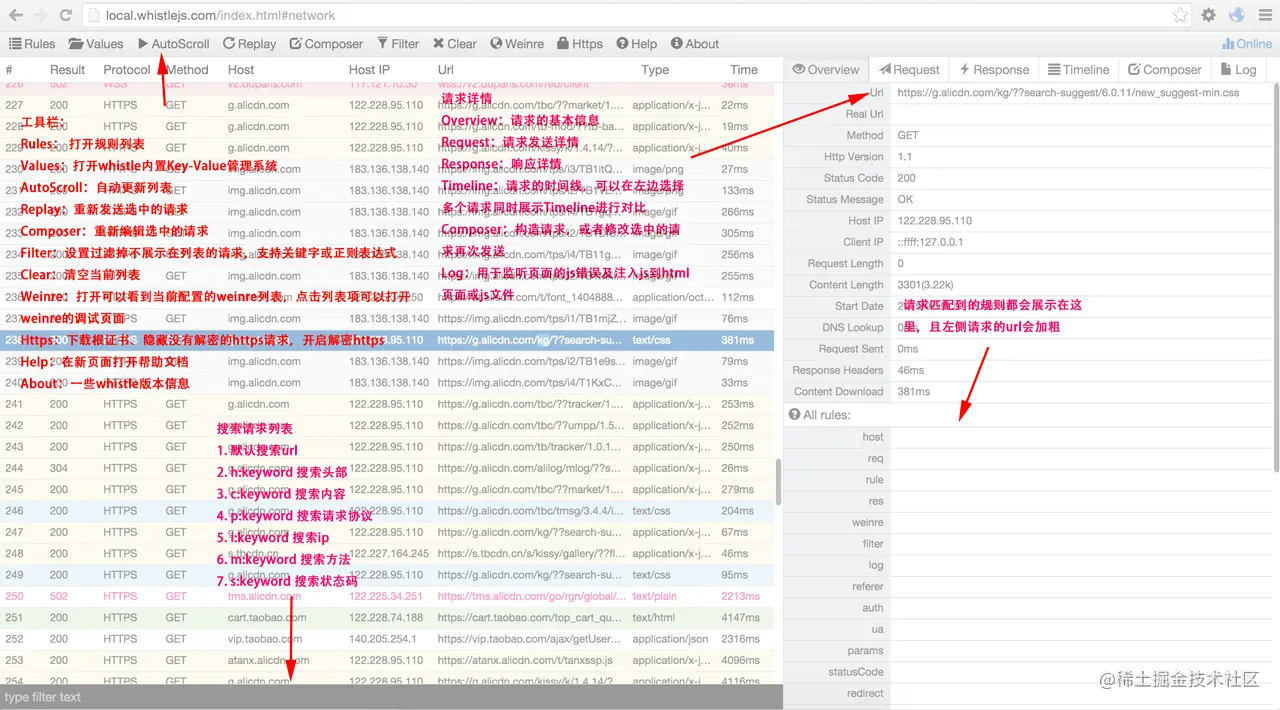This screenshot has height=710, width=1280.
Task: Open Composer from the top toolbar
Action: coord(326,44)
